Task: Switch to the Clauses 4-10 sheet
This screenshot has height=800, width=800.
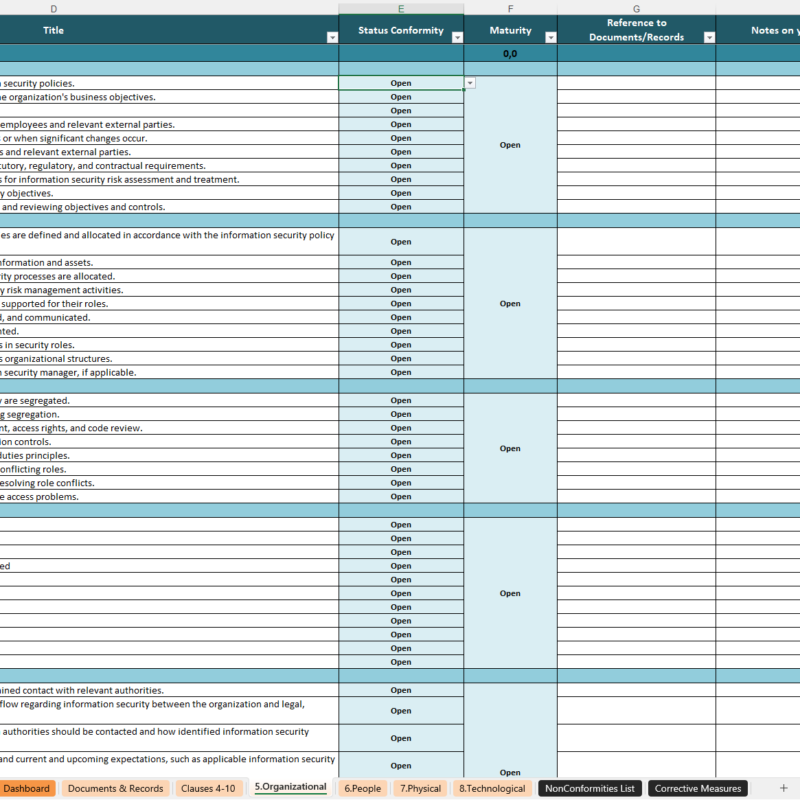Action: [x=208, y=788]
